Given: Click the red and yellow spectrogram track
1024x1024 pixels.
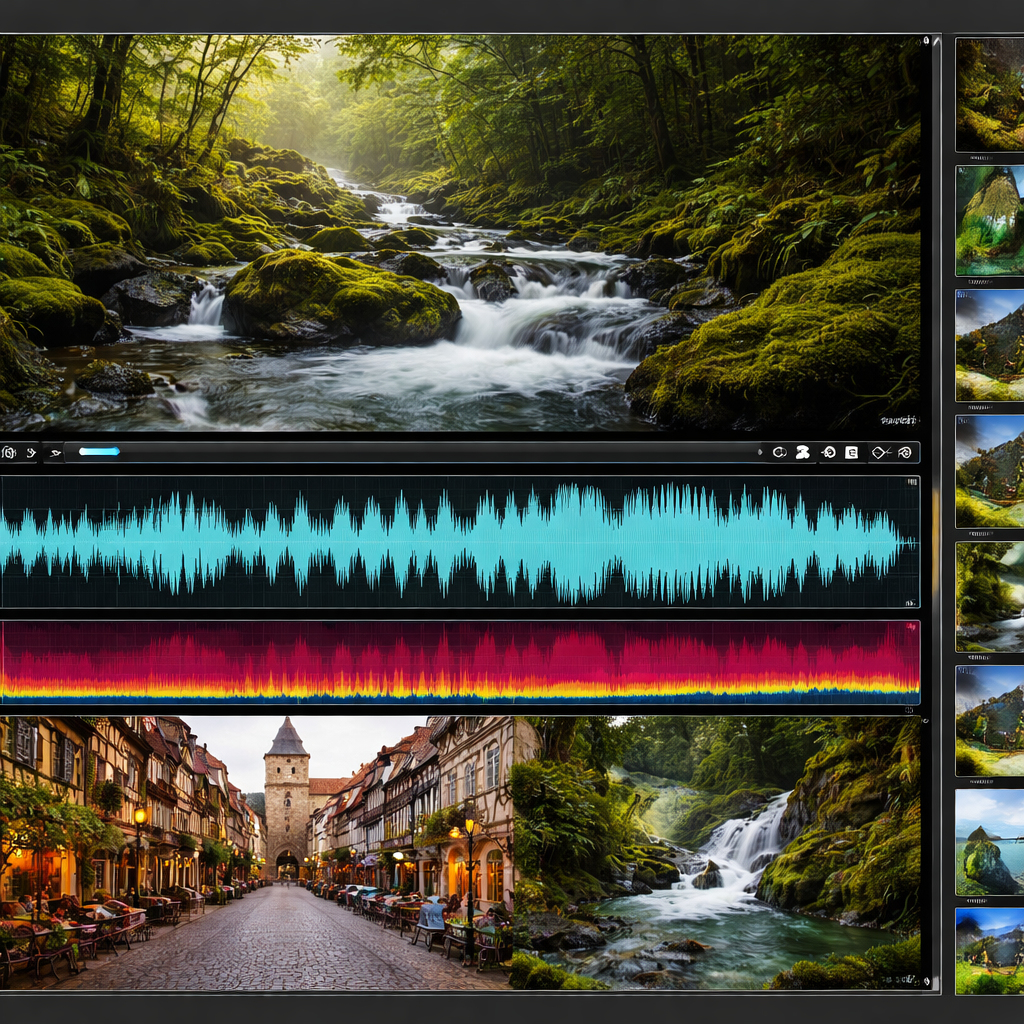Looking at the screenshot, I should click(x=460, y=663).
